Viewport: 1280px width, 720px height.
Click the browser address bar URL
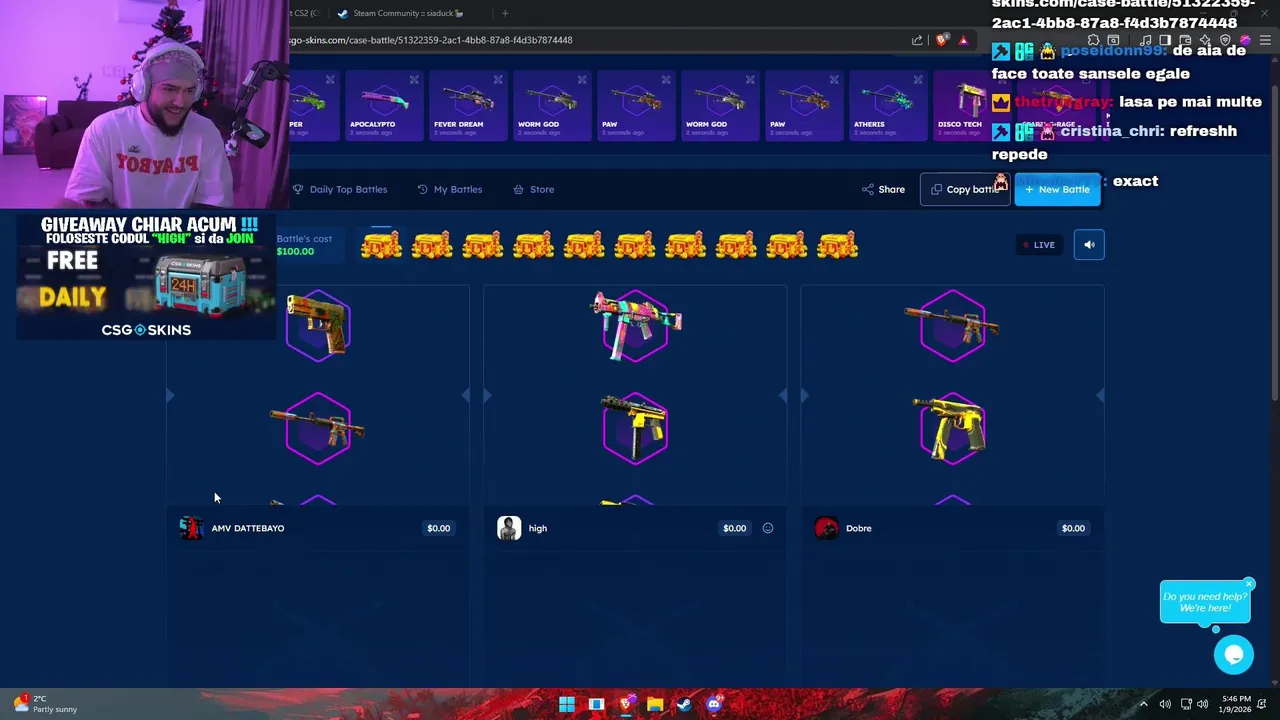[430, 40]
